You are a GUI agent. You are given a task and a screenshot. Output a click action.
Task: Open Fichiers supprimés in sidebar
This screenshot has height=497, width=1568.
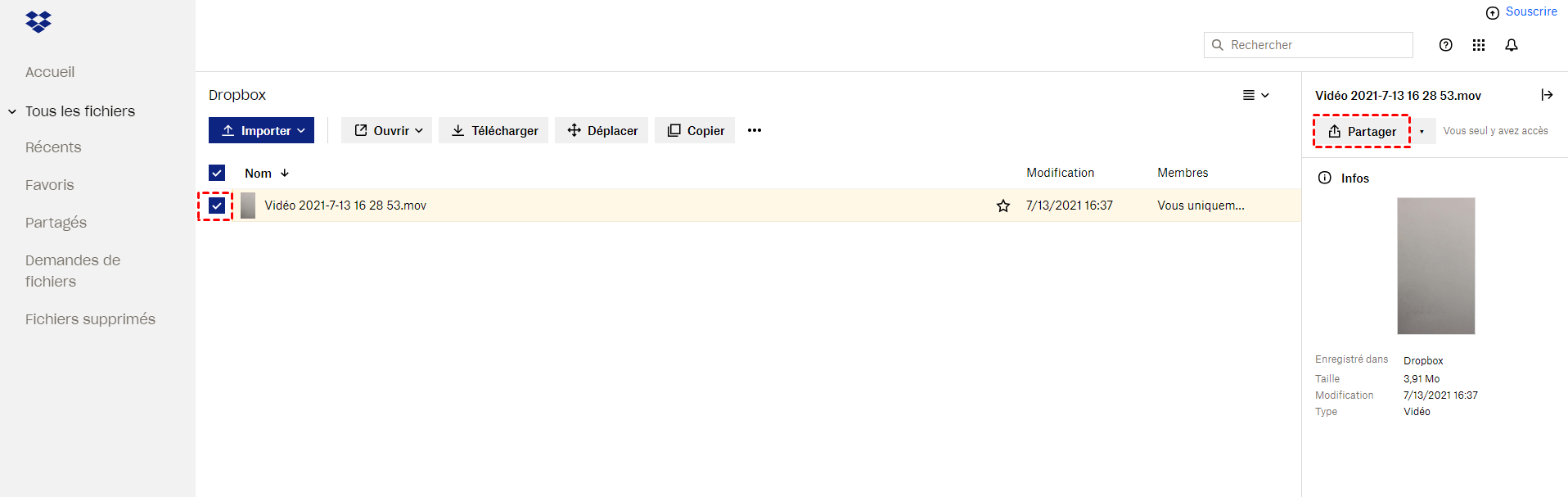pyautogui.click(x=90, y=319)
